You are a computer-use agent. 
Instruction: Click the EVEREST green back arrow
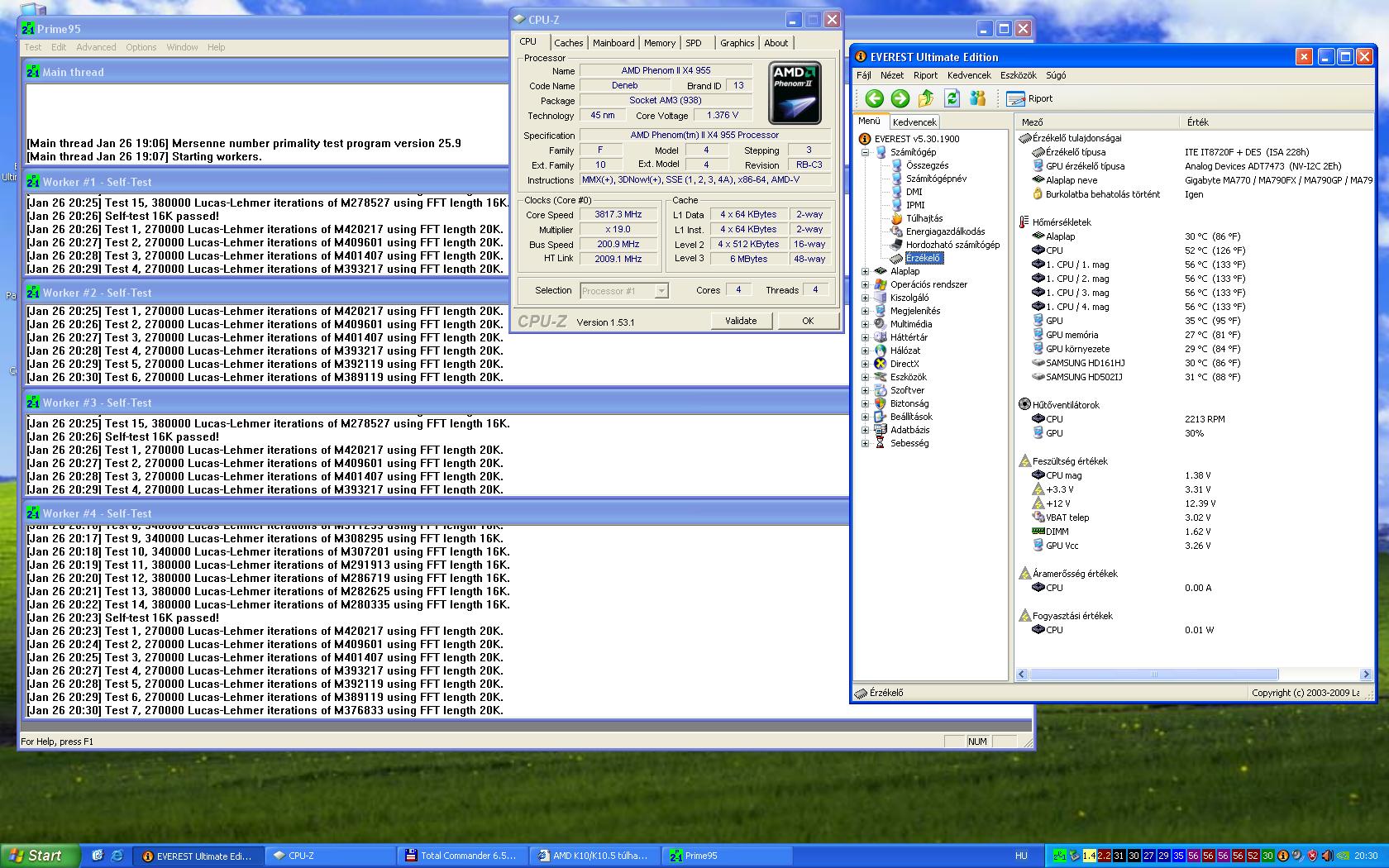(x=874, y=98)
